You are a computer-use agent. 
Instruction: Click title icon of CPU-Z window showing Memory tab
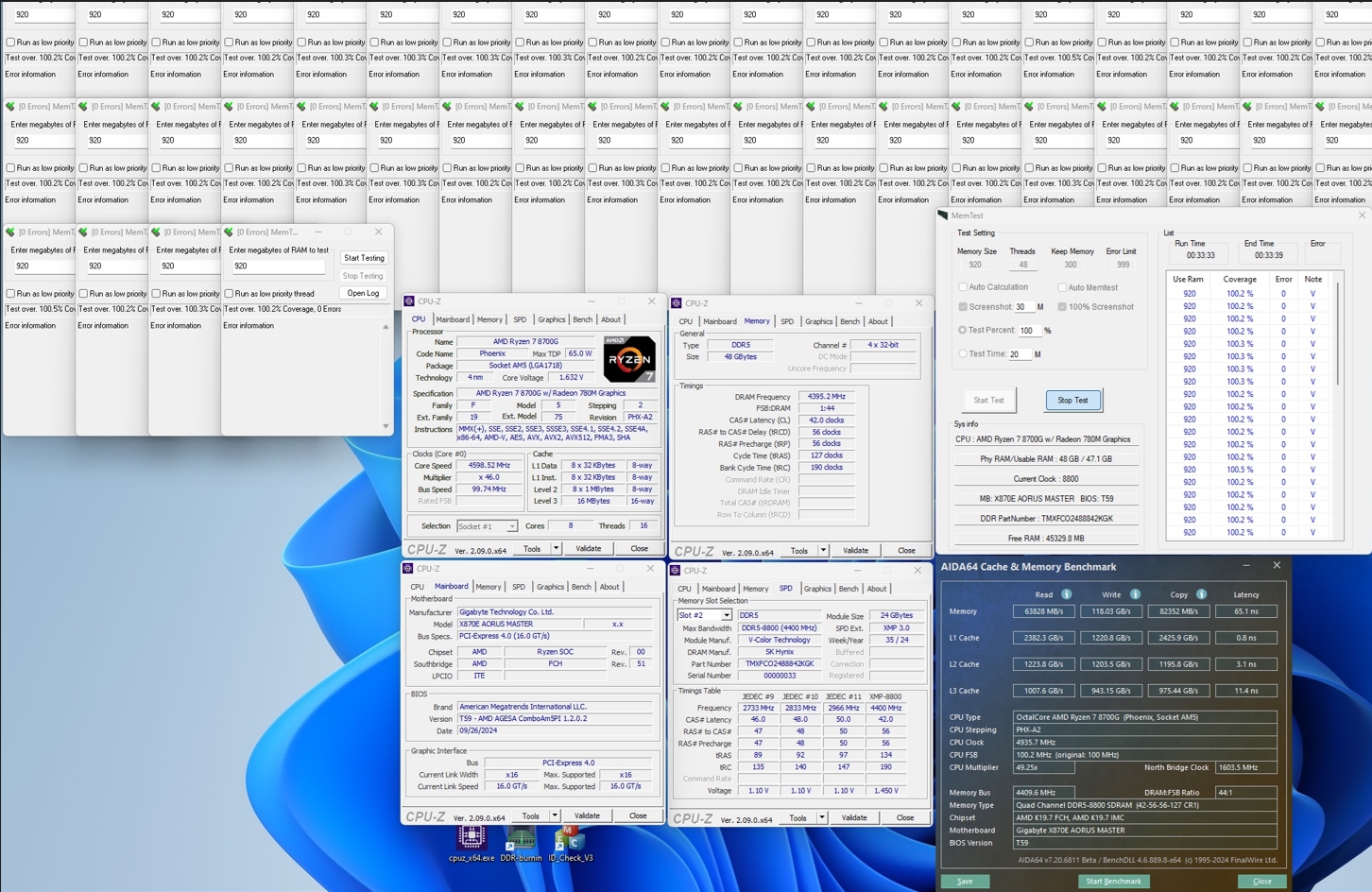(677, 303)
